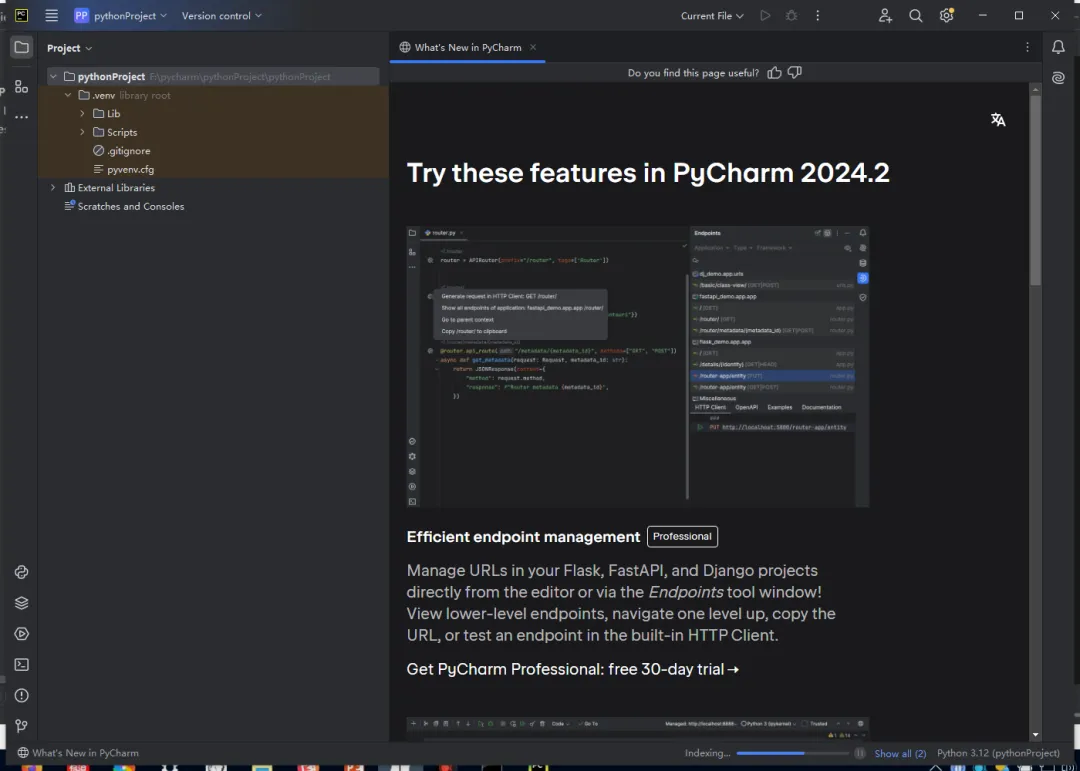Click the endpoint management feature screenshot

pos(638,367)
